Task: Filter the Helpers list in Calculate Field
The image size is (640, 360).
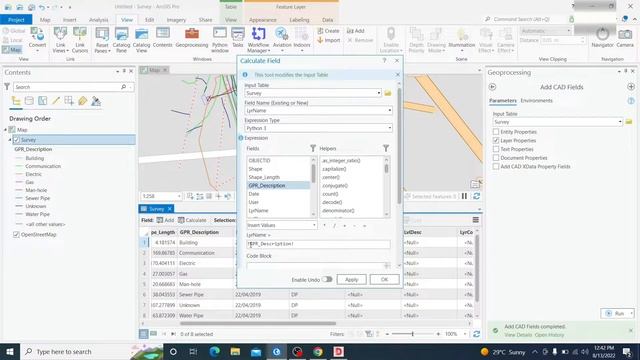Action: (386, 149)
